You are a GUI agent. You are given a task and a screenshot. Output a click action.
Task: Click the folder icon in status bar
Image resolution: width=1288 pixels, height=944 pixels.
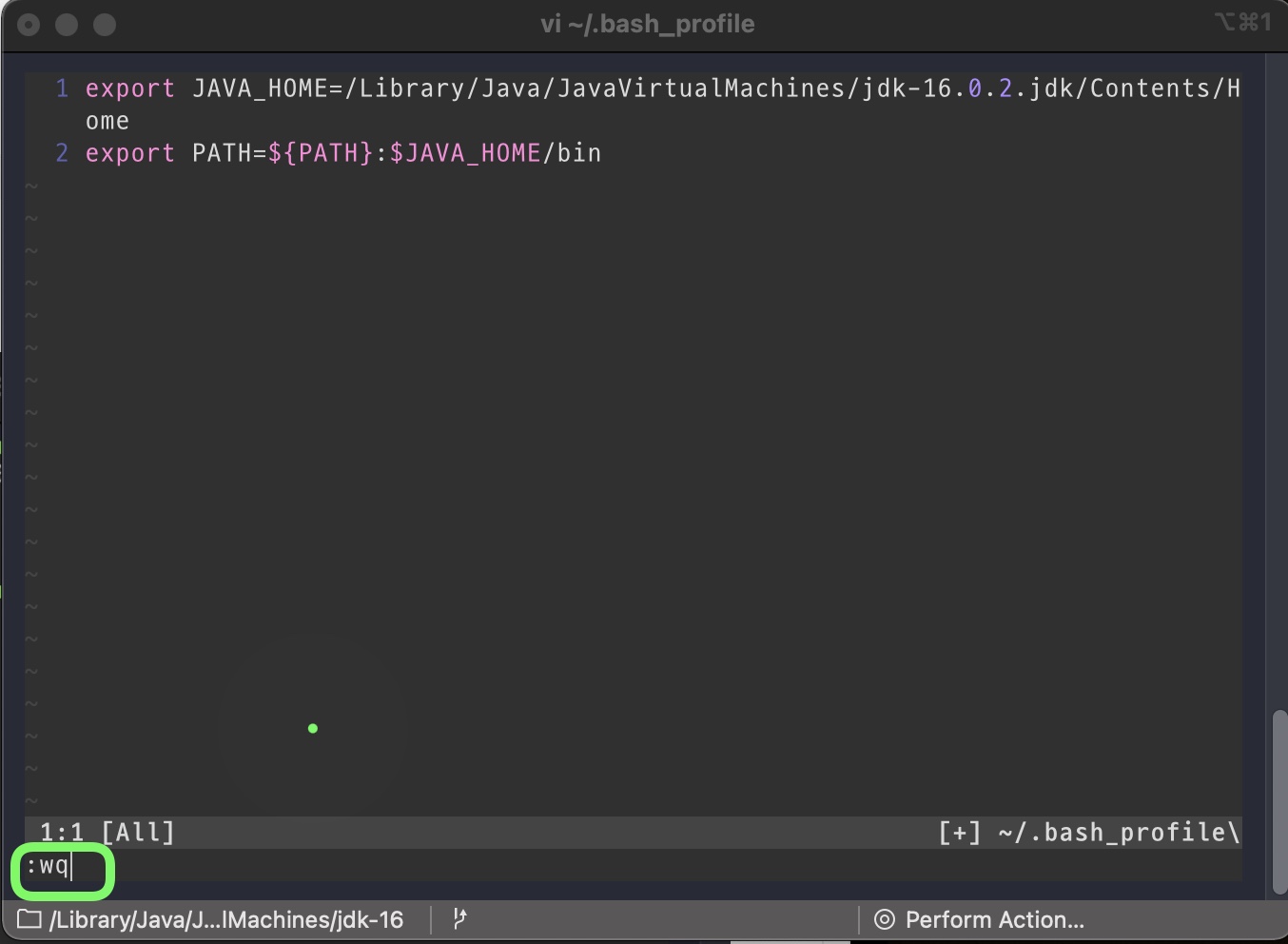pyautogui.click(x=29, y=920)
